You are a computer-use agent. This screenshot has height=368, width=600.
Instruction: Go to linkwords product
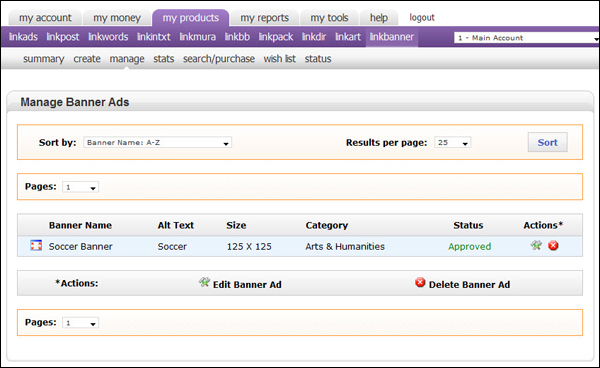pos(108,37)
